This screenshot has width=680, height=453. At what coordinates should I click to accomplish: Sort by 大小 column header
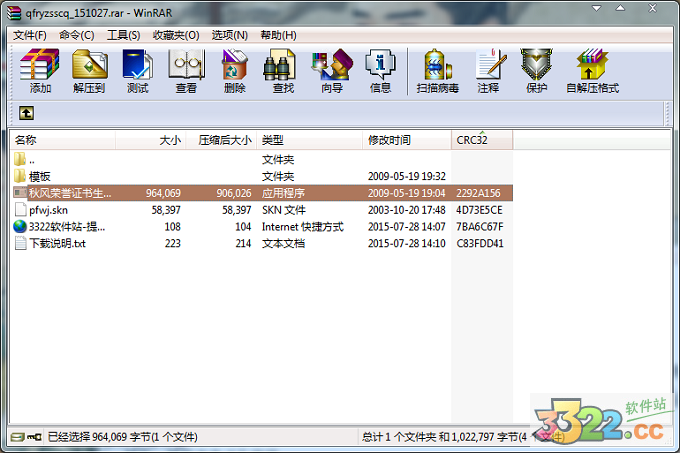point(151,140)
